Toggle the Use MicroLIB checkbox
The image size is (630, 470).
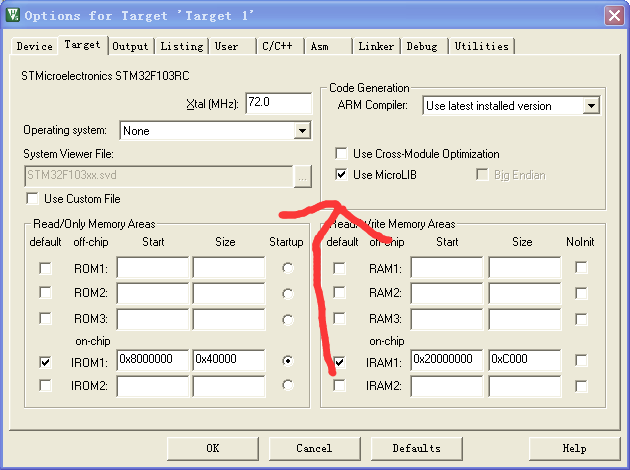tap(341, 175)
